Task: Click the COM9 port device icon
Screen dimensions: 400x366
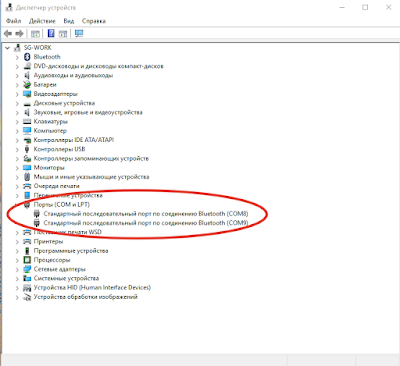Action: [x=37, y=223]
